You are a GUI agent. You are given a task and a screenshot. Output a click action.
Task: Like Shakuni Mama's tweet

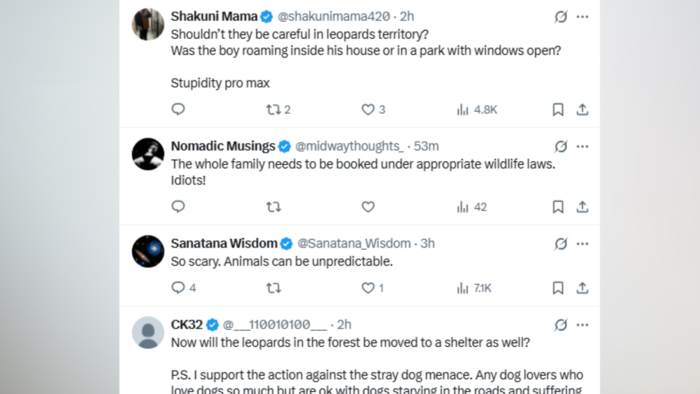coord(373,109)
